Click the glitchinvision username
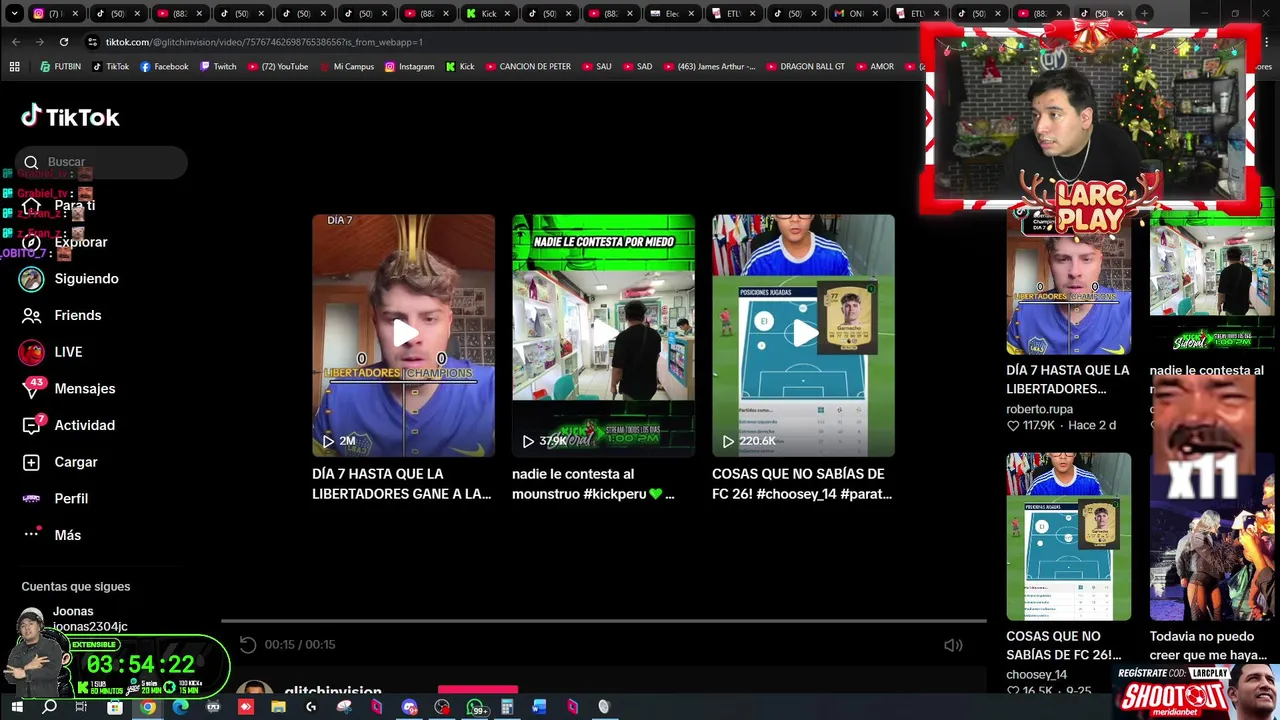Image resolution: width=1280 pixels, height=720 pixels. coord(333,691)
